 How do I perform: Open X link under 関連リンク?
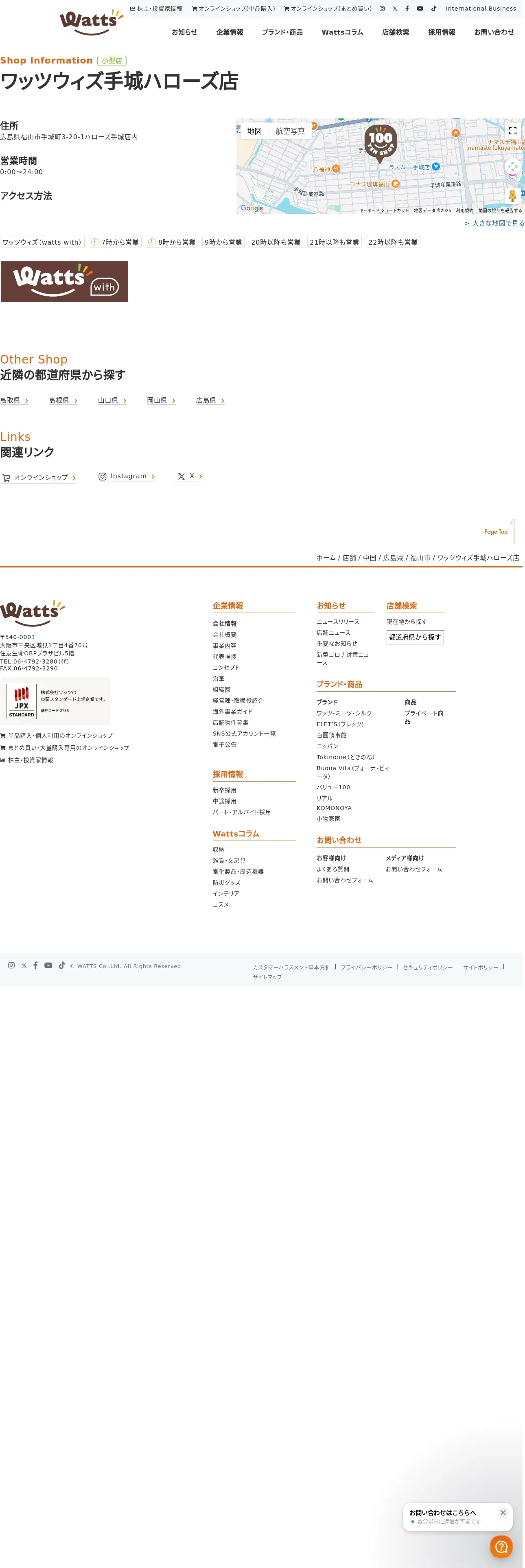189,477
